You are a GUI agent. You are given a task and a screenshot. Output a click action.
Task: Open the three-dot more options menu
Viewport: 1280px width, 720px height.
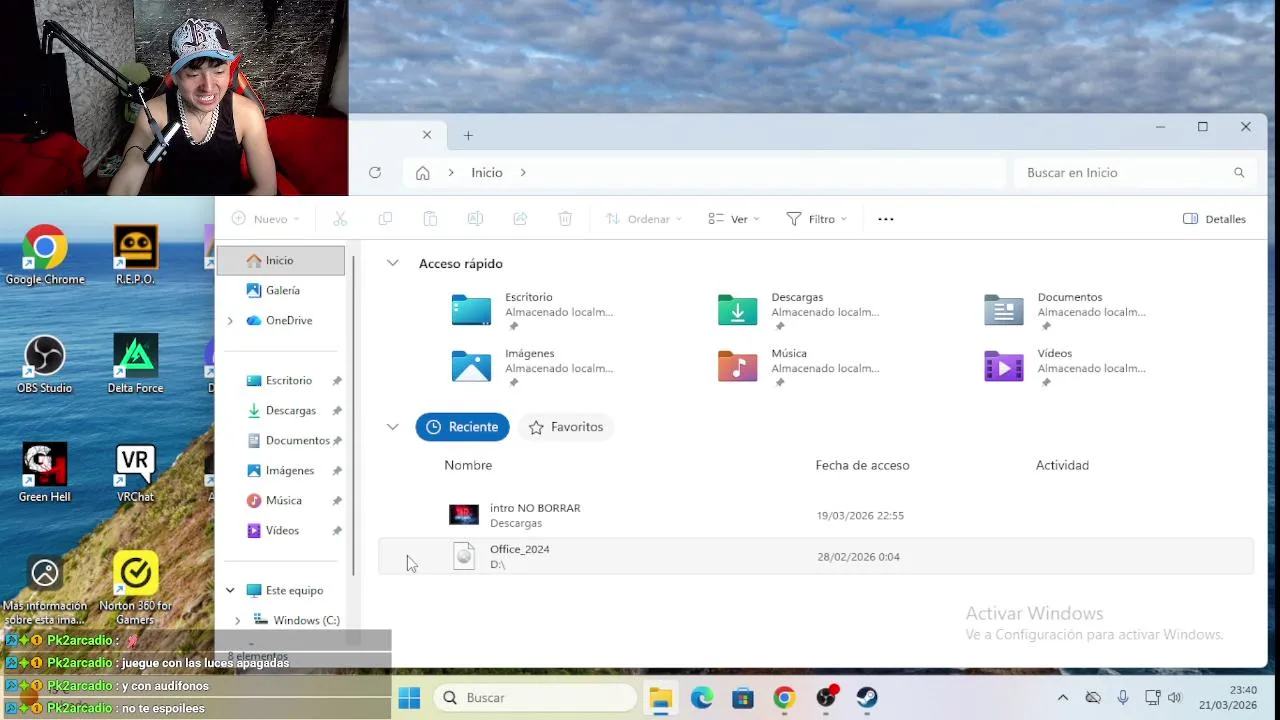pos(886,219)
